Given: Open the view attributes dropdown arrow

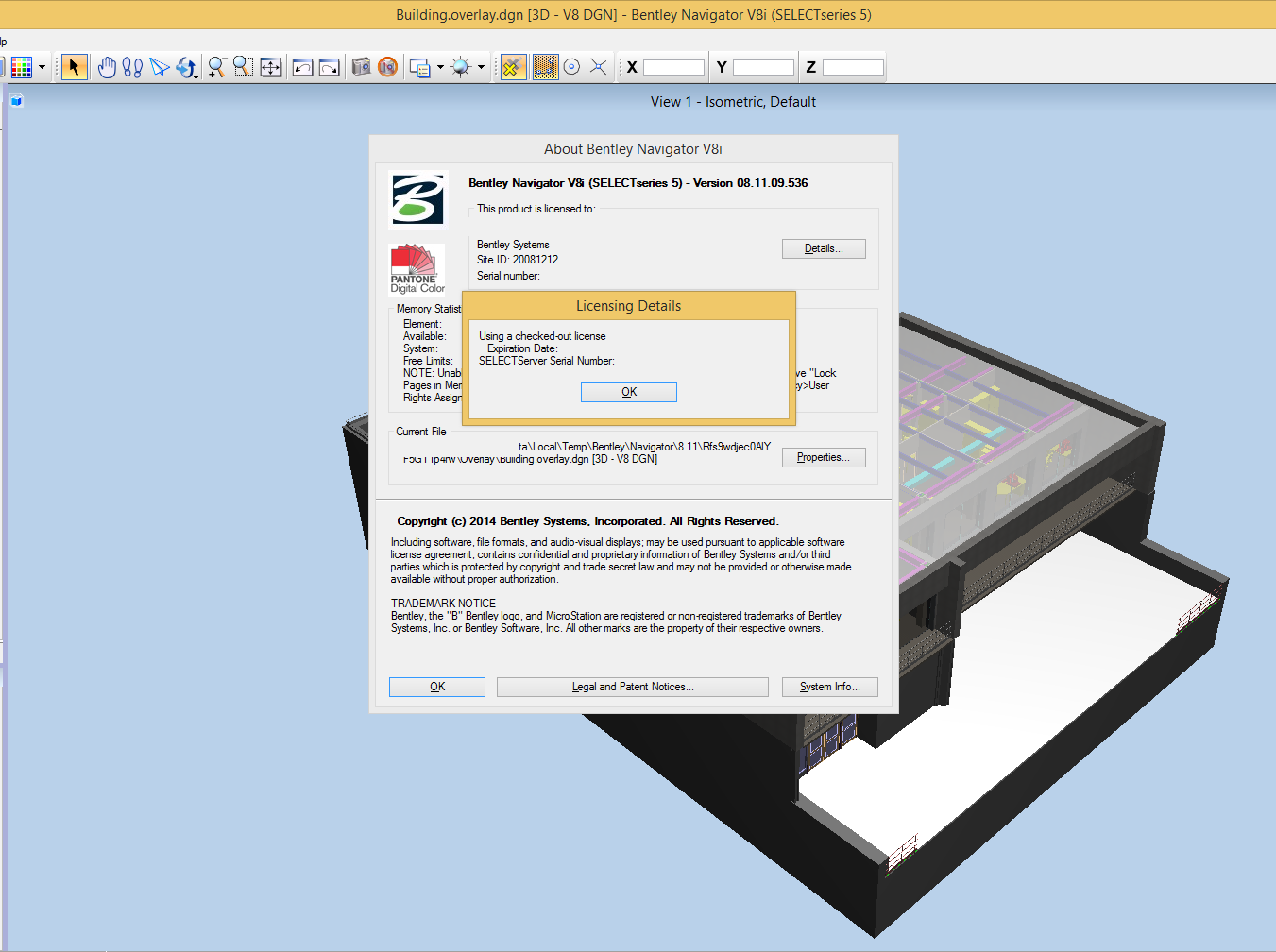Looking at the screenshot, I should (x=440, y=67).
